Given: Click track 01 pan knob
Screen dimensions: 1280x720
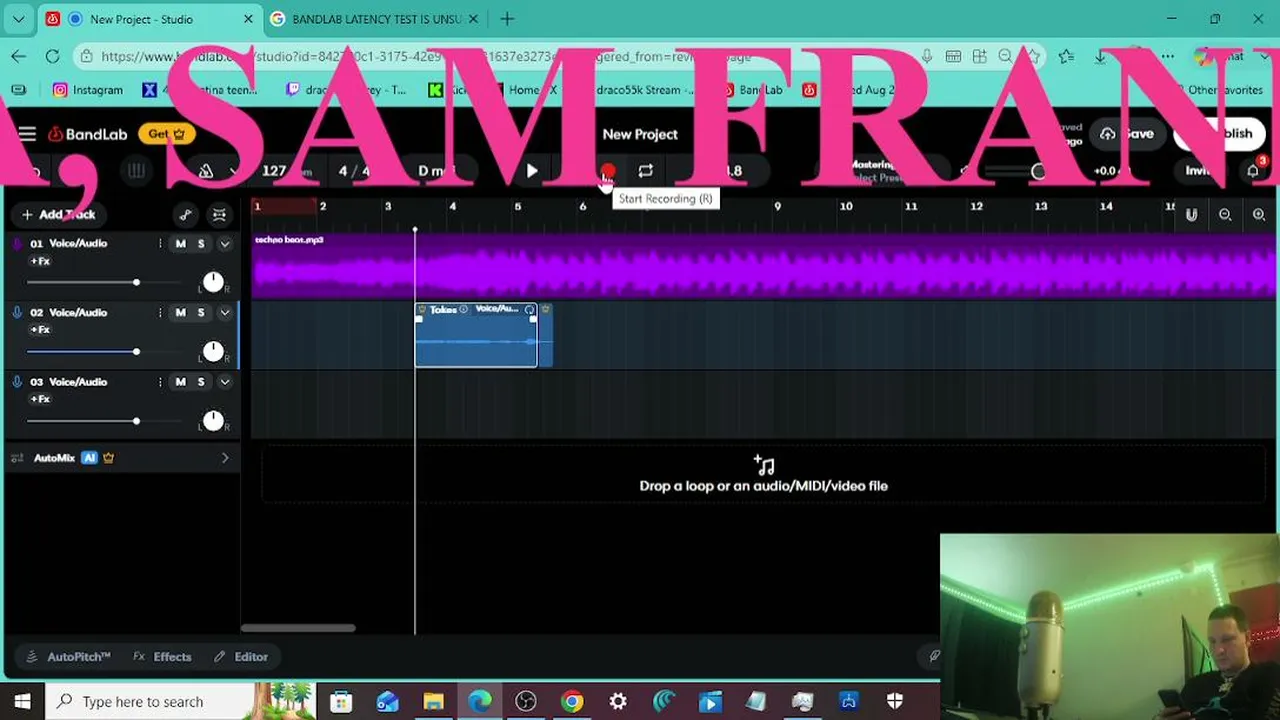Looking at the screenshot, I should (213, 282).
